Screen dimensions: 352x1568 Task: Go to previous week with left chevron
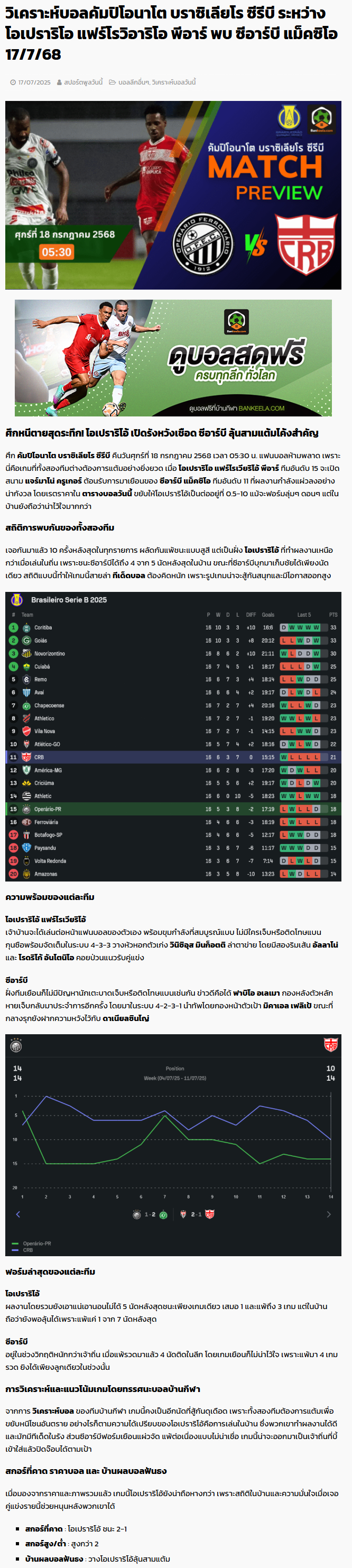(17, 1214)
